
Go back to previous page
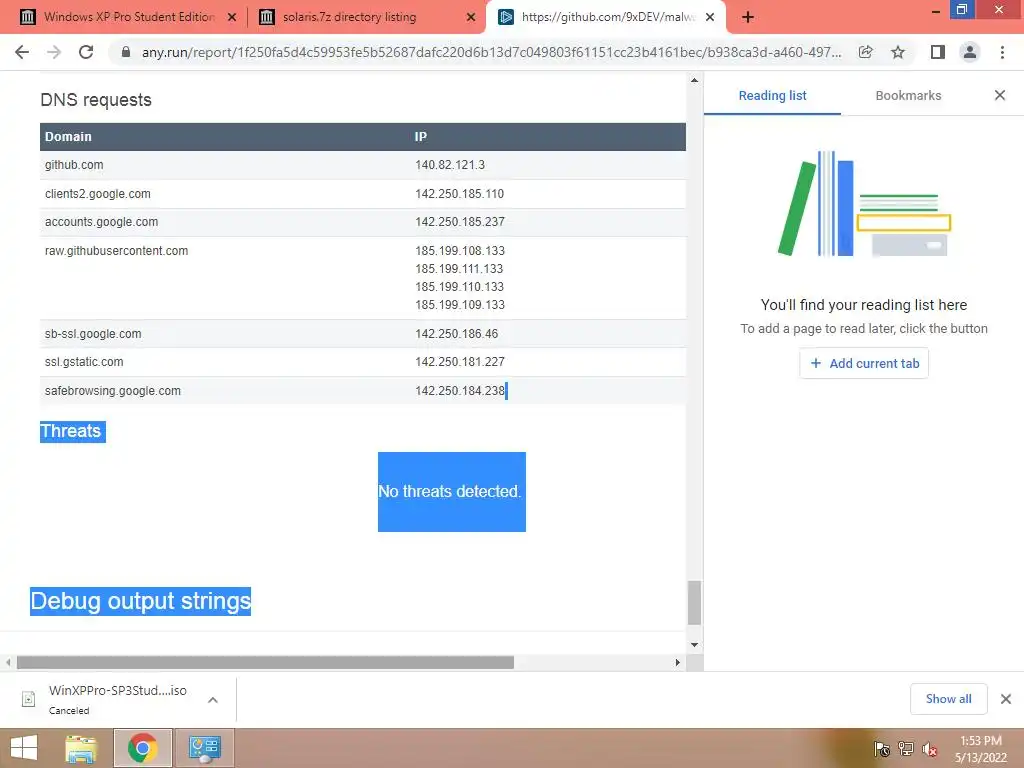[22, 52]
